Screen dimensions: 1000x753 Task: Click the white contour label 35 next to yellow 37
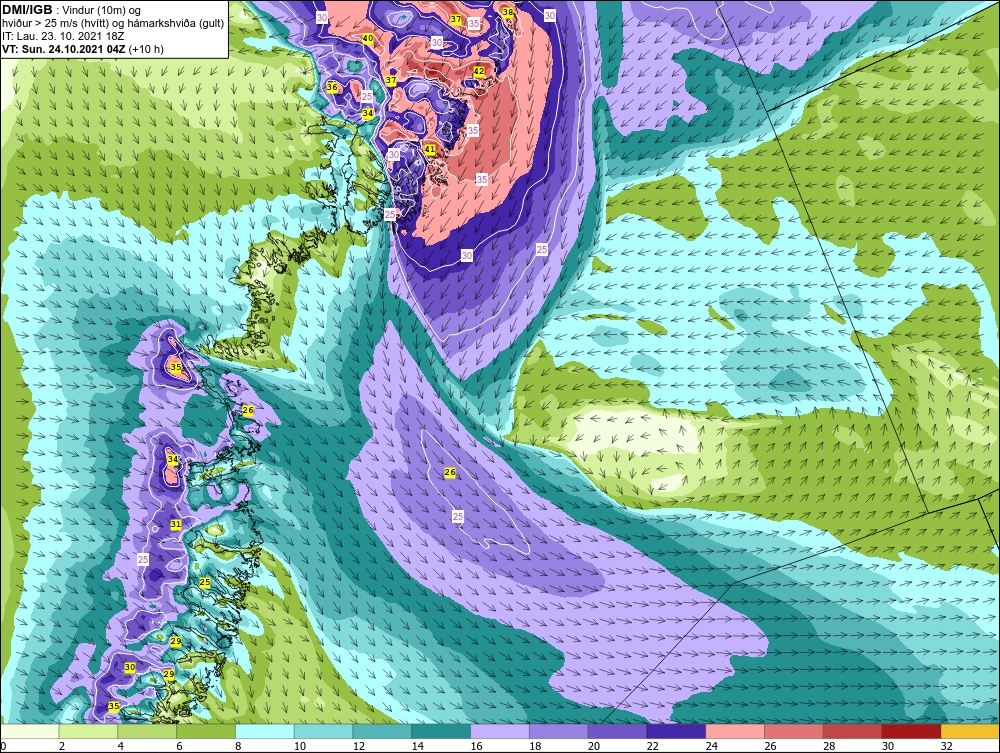coord(473,23)
